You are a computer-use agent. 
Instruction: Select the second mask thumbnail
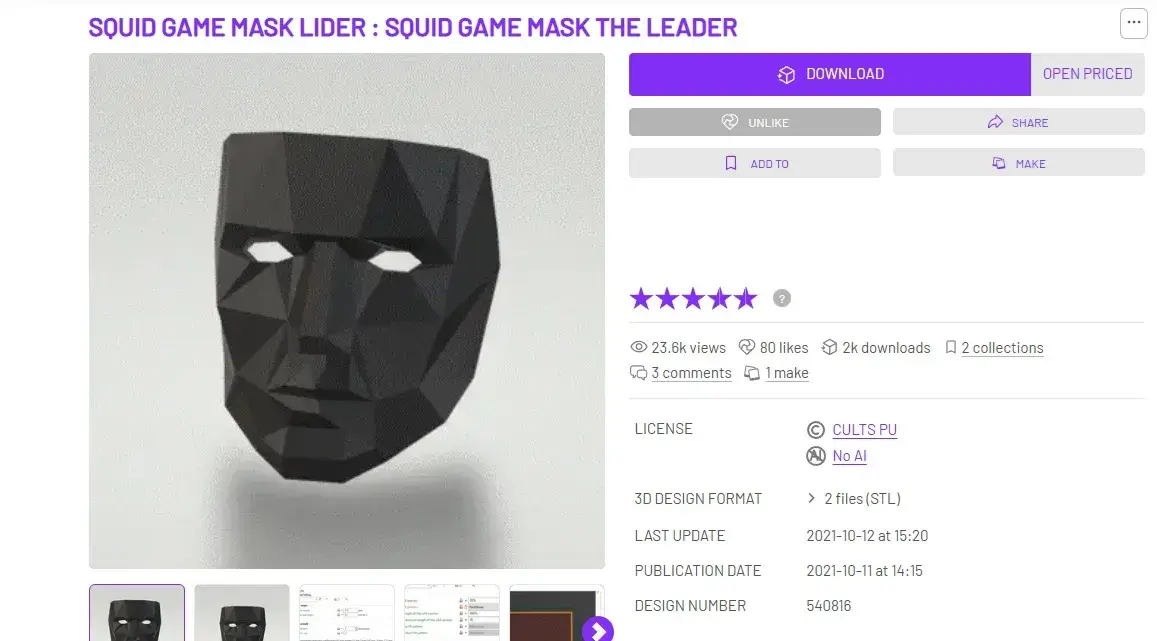[242, 613]
